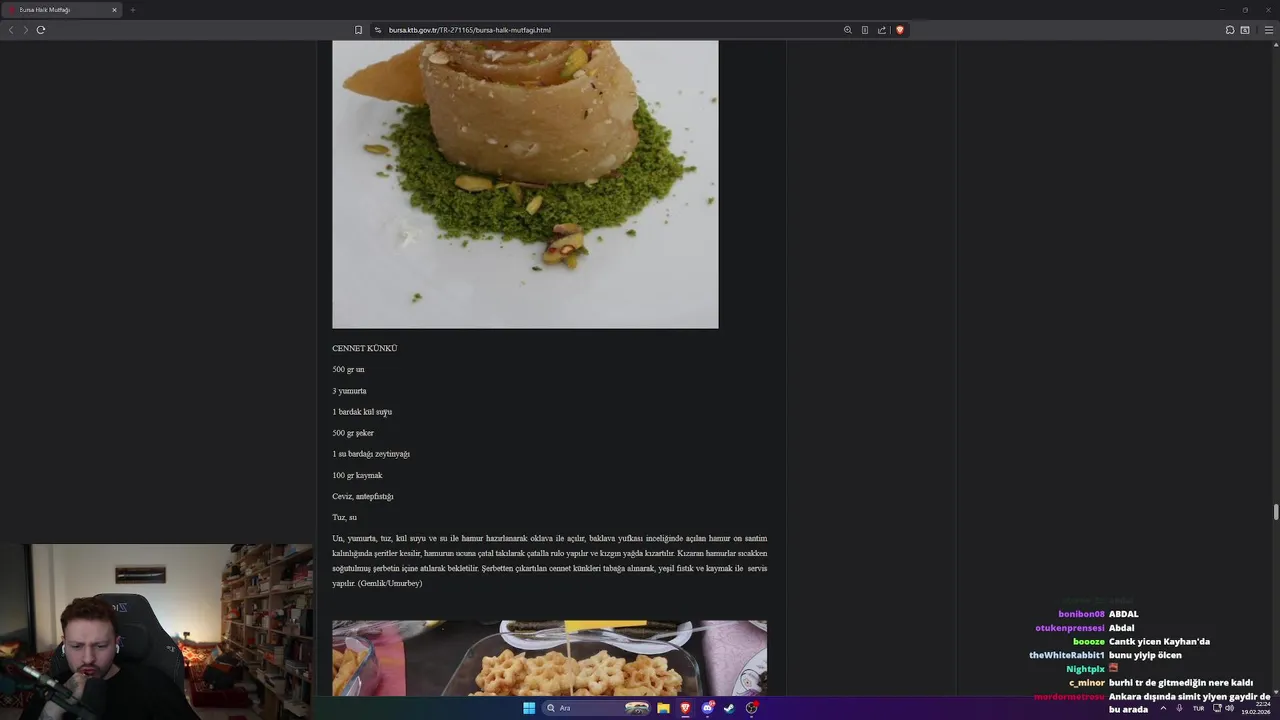Screen dimensions: 1280x720
Task: Show the browser sidebar panel icon
Action: 1245,30
